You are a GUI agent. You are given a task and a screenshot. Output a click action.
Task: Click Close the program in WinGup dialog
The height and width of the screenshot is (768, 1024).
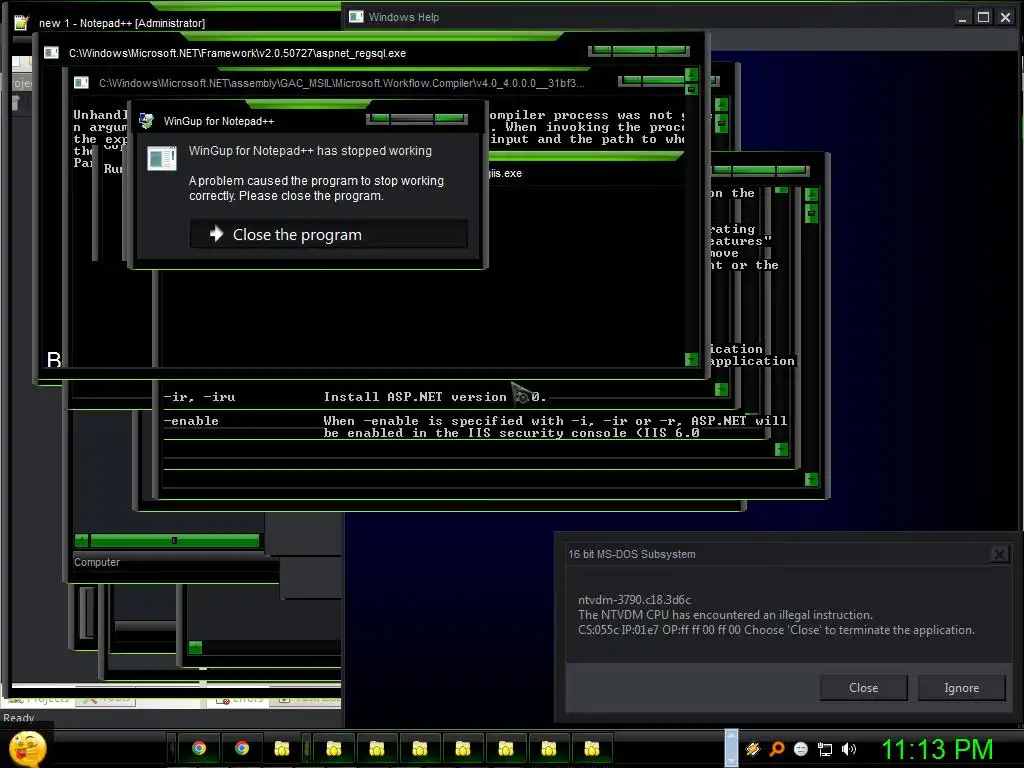328,234
